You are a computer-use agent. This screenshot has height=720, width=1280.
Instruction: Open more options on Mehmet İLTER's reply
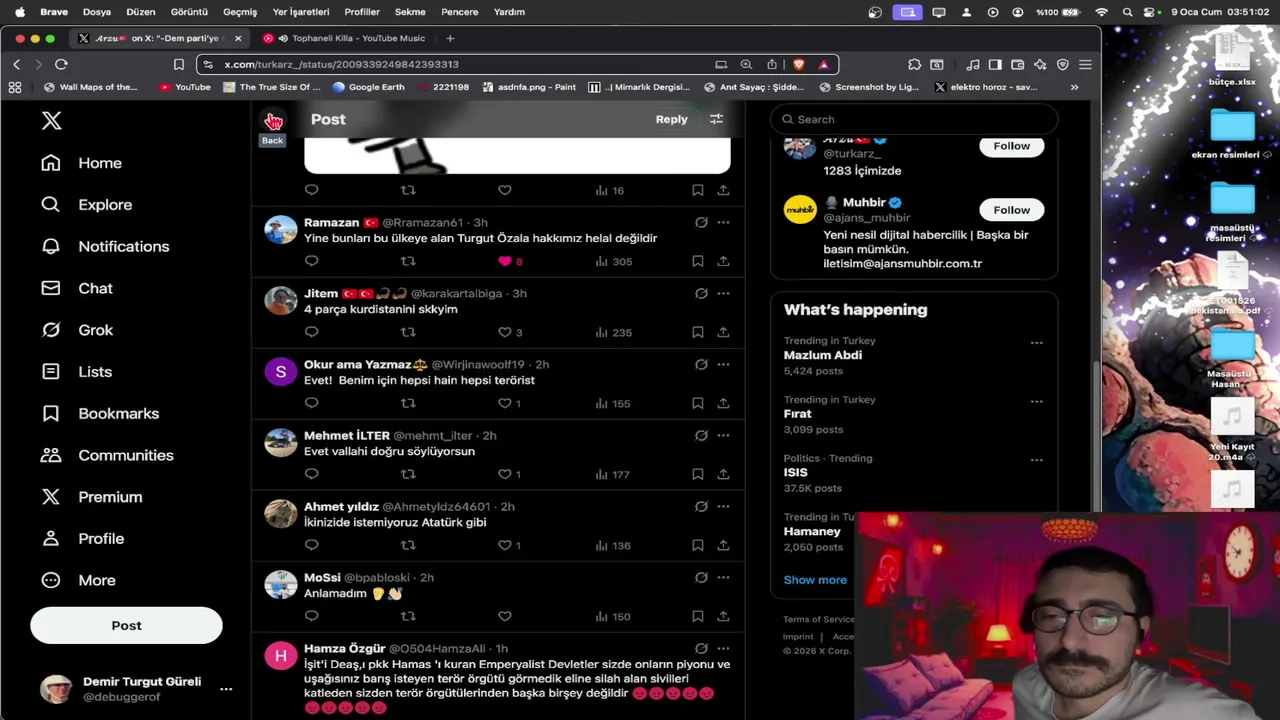click(x=723, y=435)
